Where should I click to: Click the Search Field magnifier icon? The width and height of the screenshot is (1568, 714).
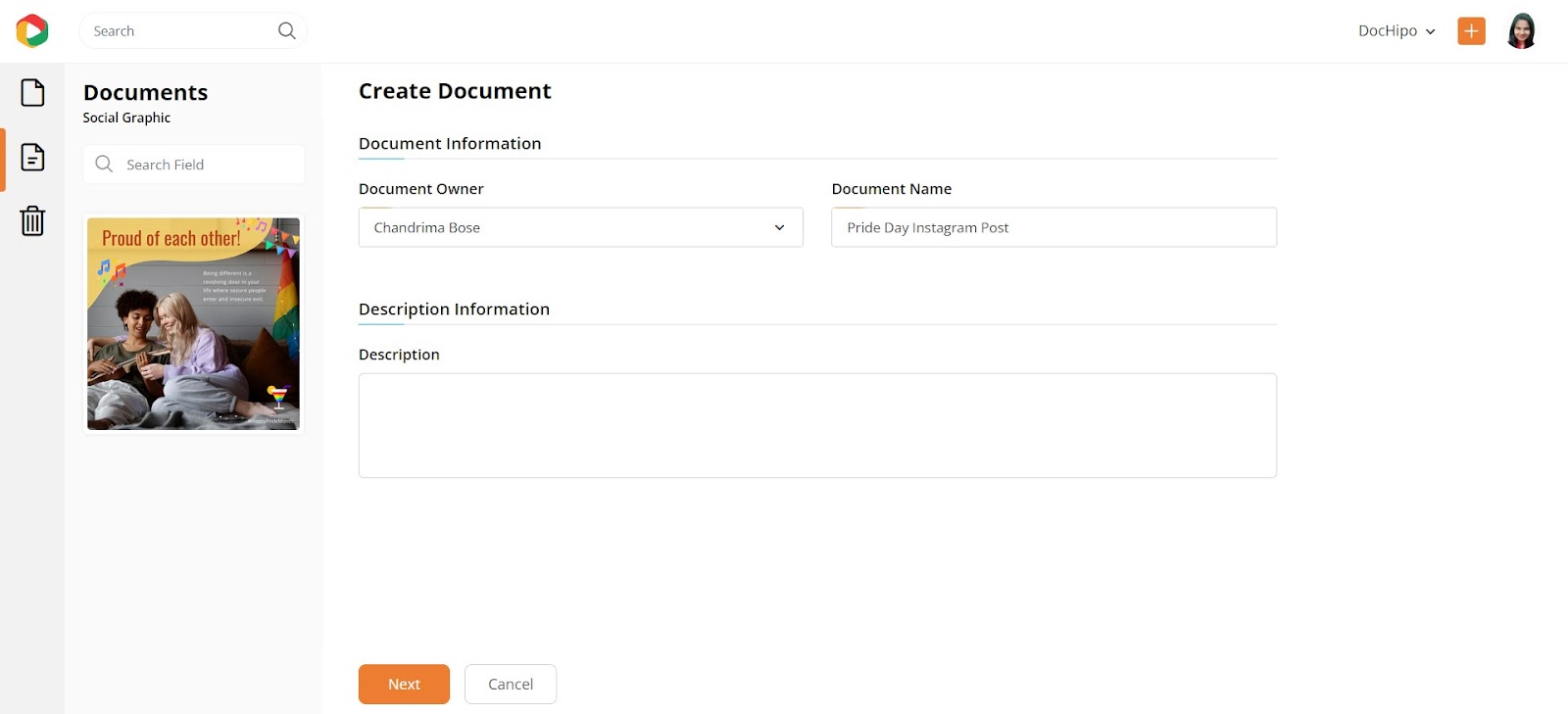coord(104,164)
